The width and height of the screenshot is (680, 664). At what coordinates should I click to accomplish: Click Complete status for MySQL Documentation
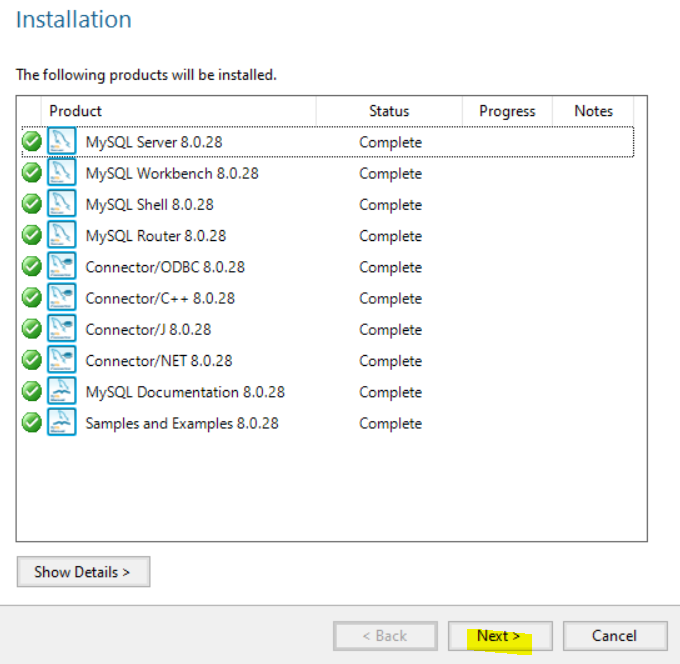pos(390,393)
